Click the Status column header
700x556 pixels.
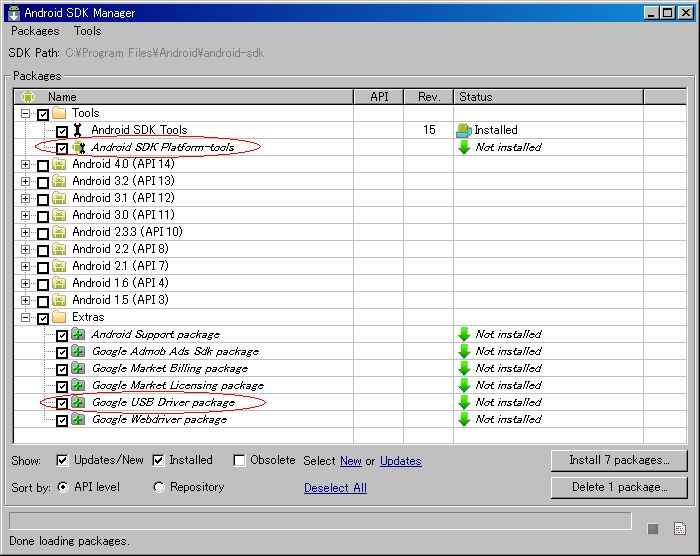549,97
